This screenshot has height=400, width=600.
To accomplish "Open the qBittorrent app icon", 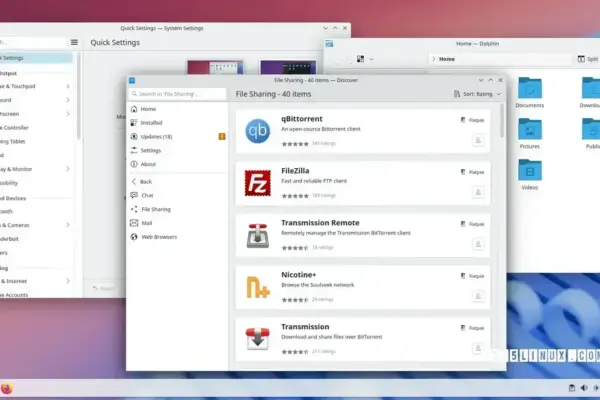I will pyautogui.click(x=258, y=131).
